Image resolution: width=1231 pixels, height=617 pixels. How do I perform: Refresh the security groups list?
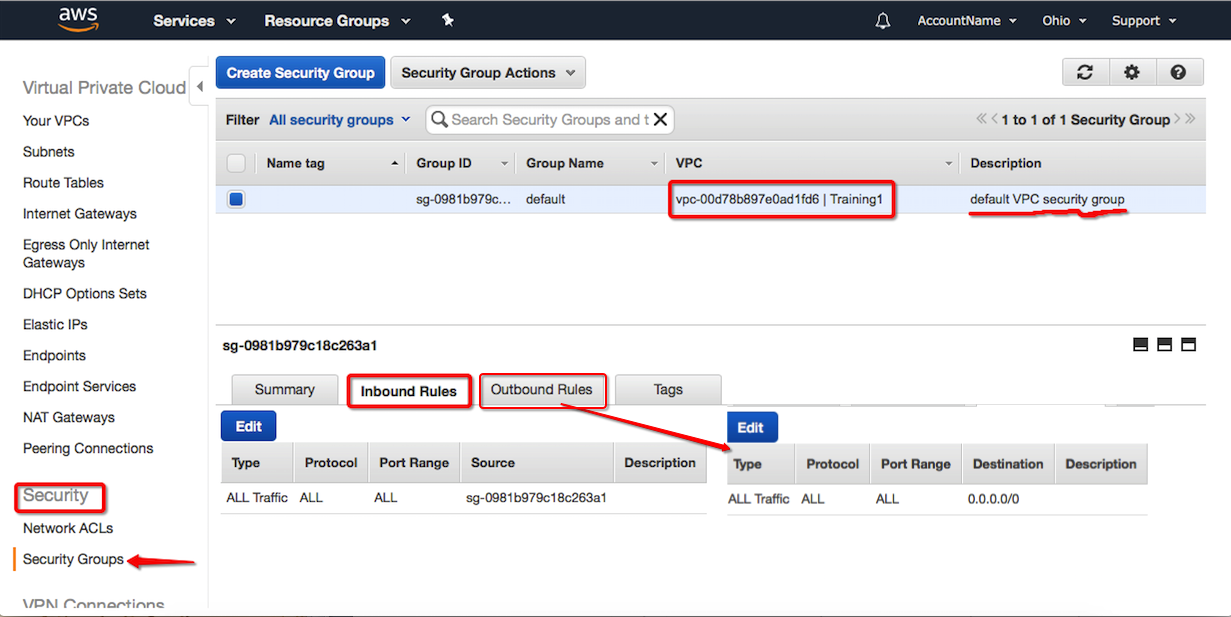1084,72
